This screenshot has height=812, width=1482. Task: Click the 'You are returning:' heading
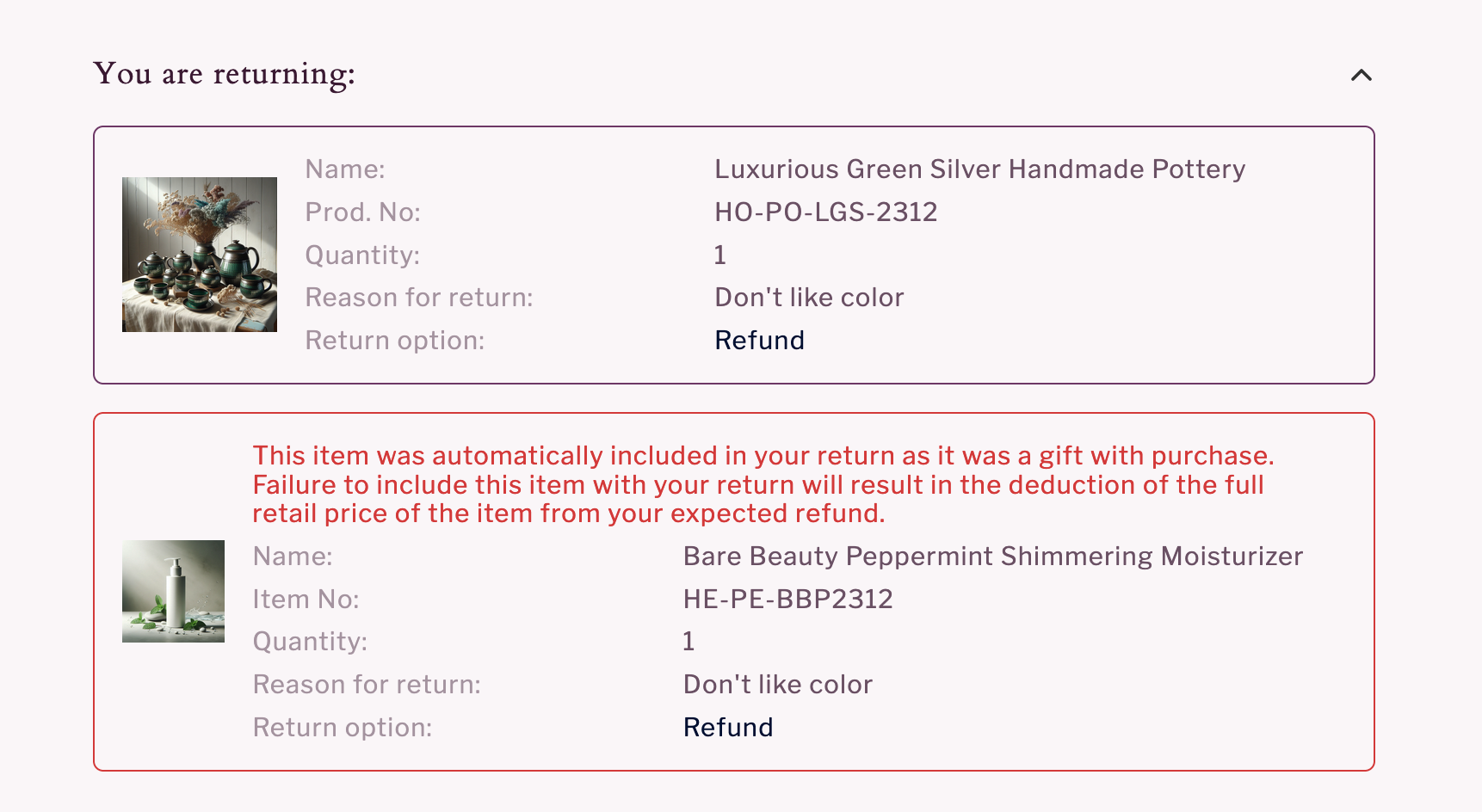[225, 74]
